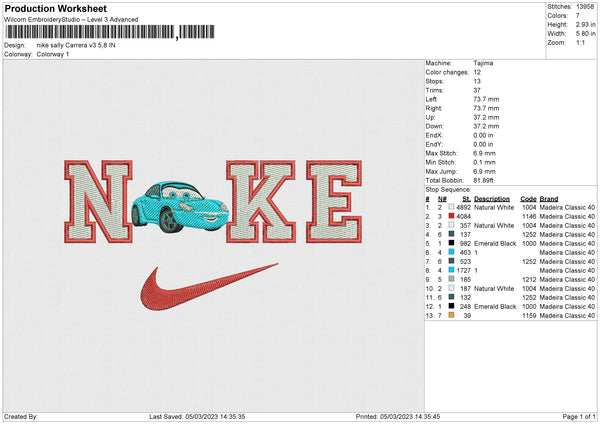Click the Width value 5.80 in
The height and width of the screenshot is (424, 600).
point(585,34)
